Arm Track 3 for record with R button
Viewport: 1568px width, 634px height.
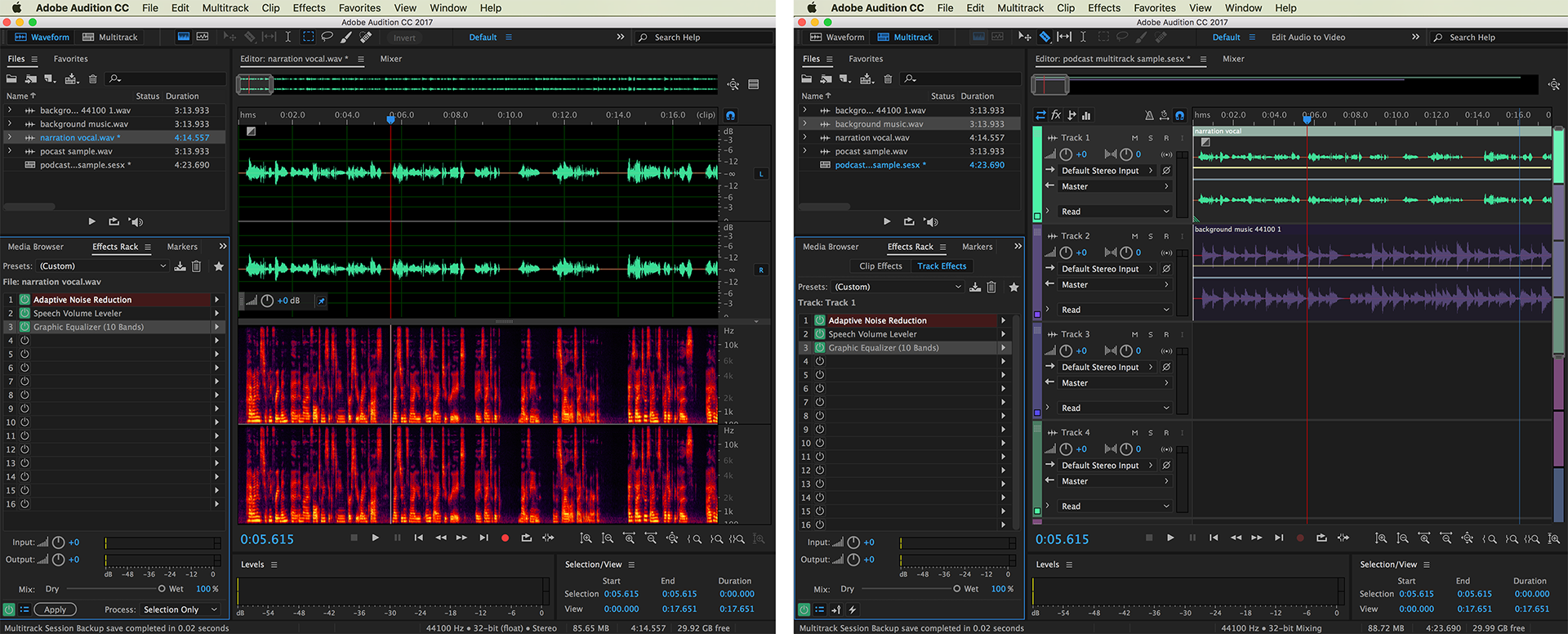click(x=1166, y=334)
